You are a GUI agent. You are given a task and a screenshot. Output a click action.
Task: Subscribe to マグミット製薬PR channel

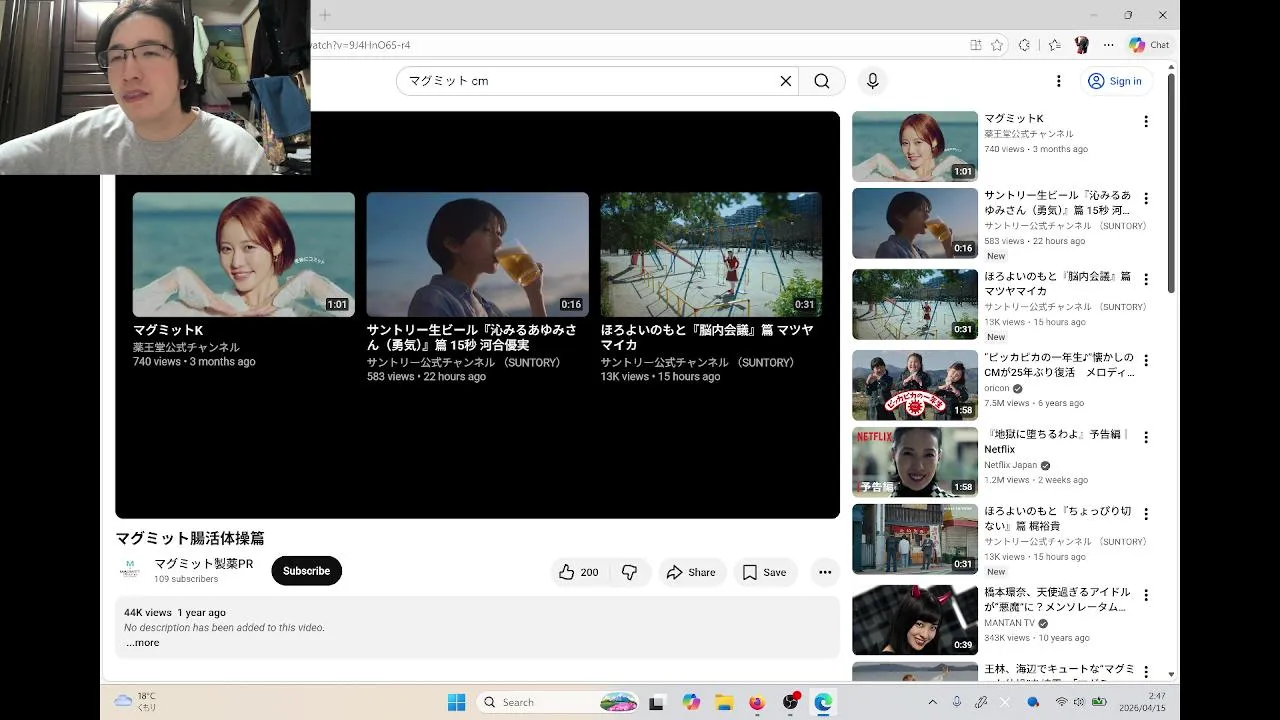(x=306, y=571)
